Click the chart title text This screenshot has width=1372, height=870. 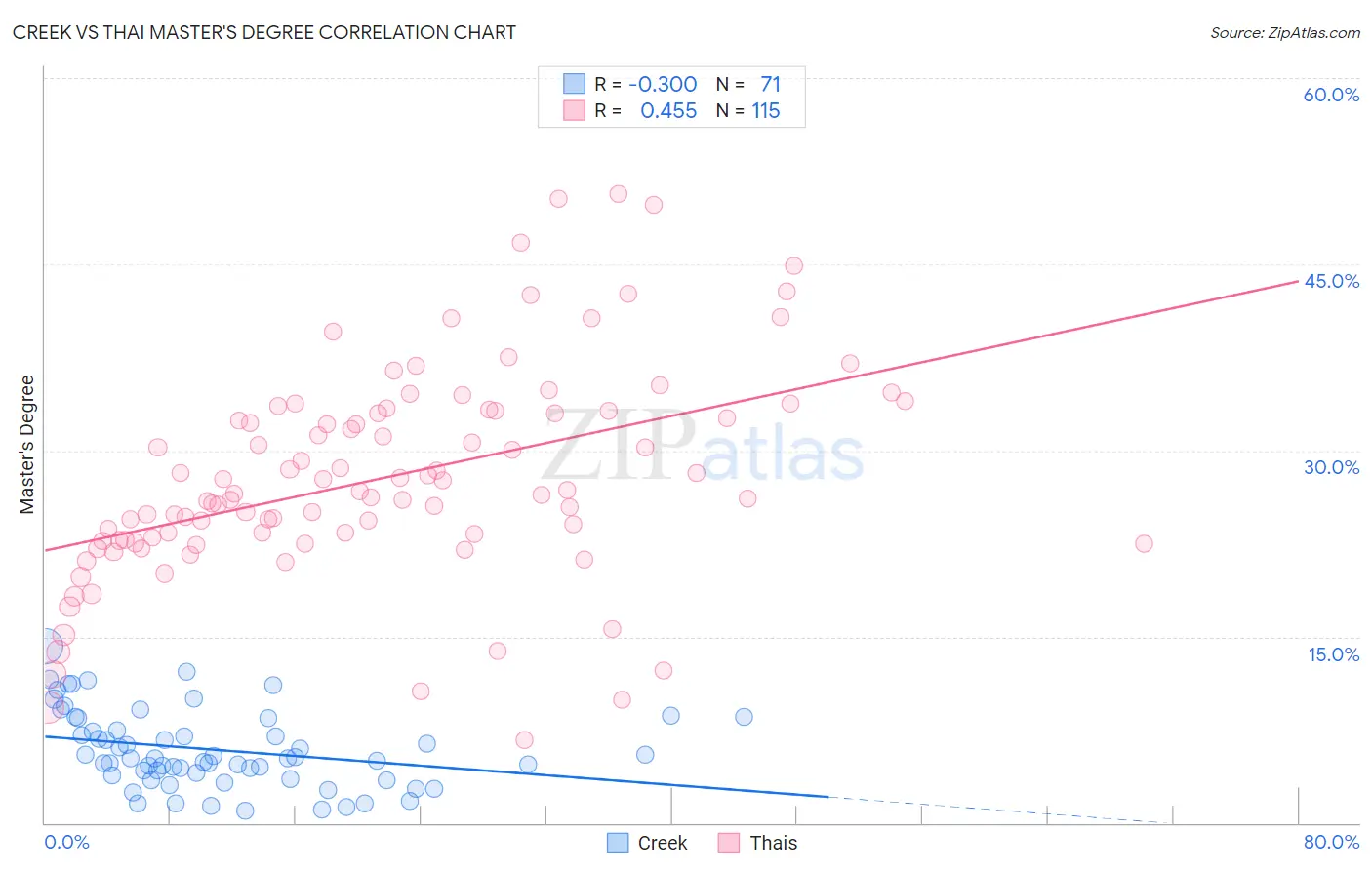(264, 32)
